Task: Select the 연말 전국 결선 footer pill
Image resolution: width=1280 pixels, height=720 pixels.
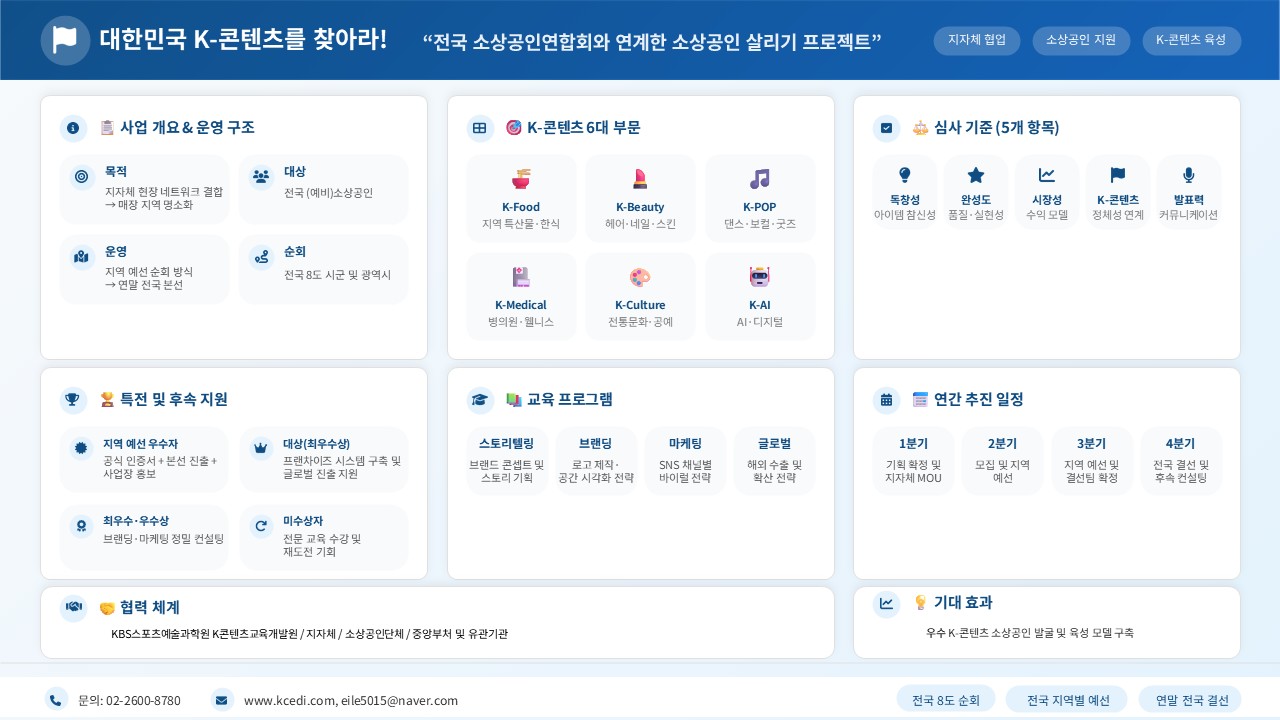Action: coord(1192,700)
